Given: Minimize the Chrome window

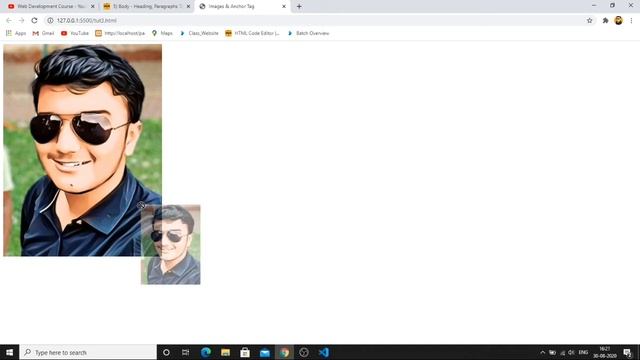Looking at the screenshot, I should coord(594,5).
